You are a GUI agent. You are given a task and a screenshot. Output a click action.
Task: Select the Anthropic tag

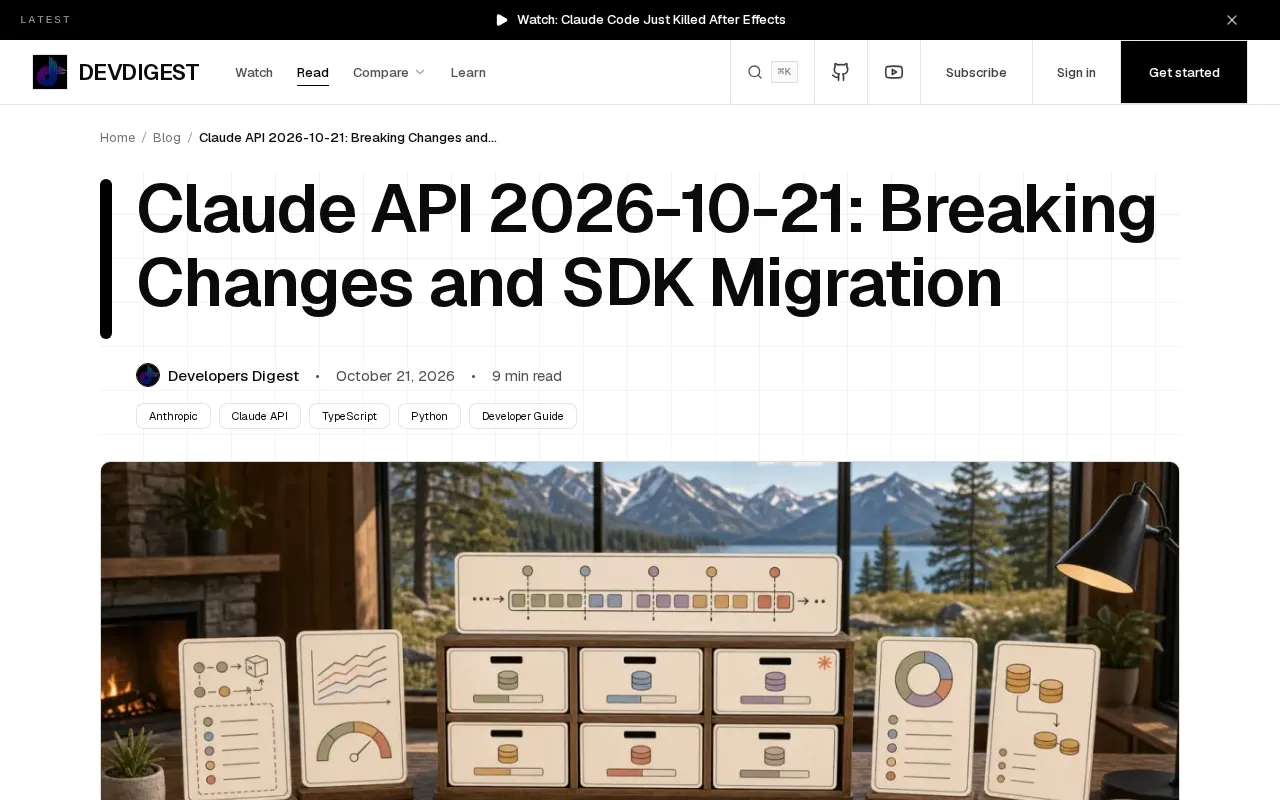coord(173,416)
